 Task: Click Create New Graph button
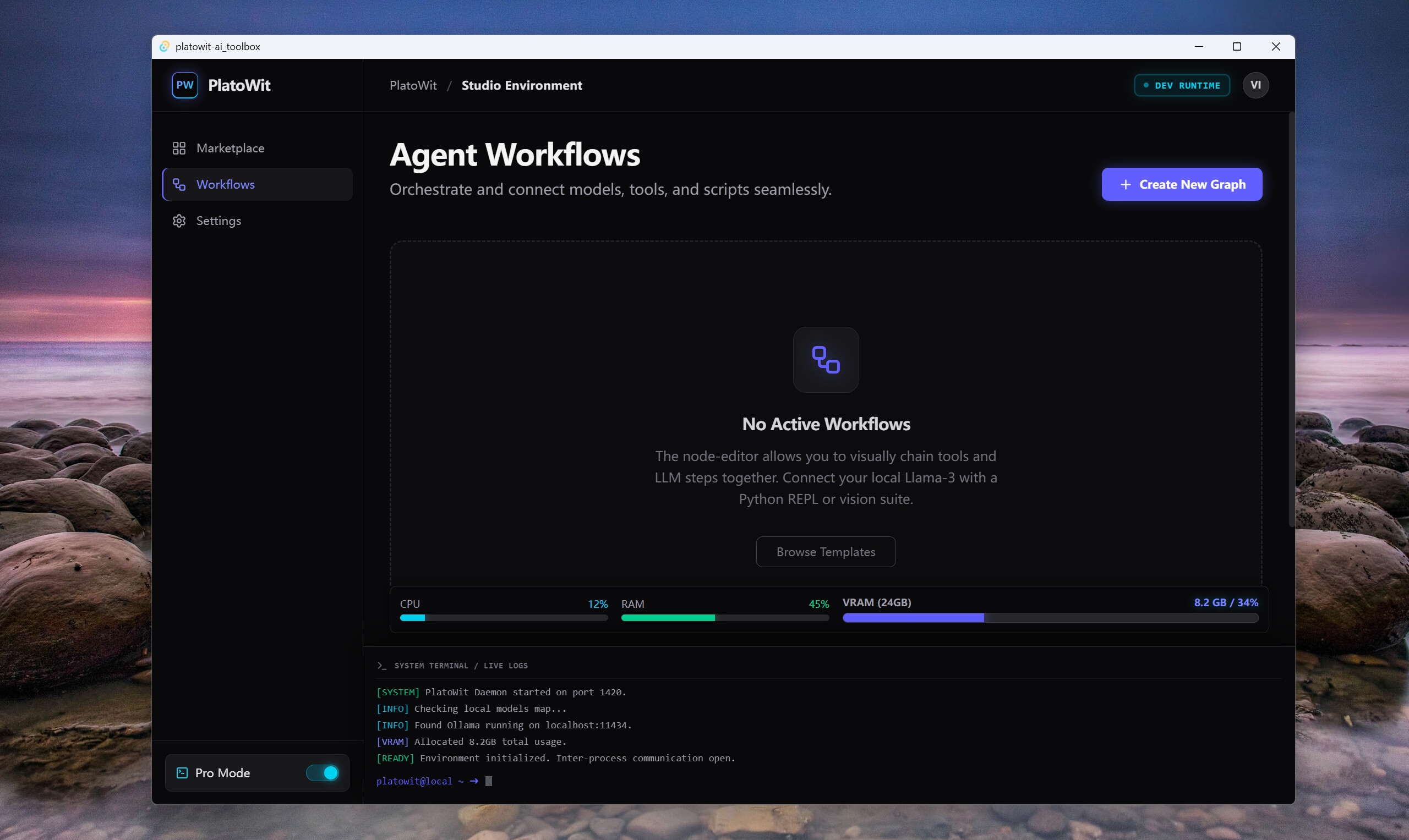tap(1181, 184)
